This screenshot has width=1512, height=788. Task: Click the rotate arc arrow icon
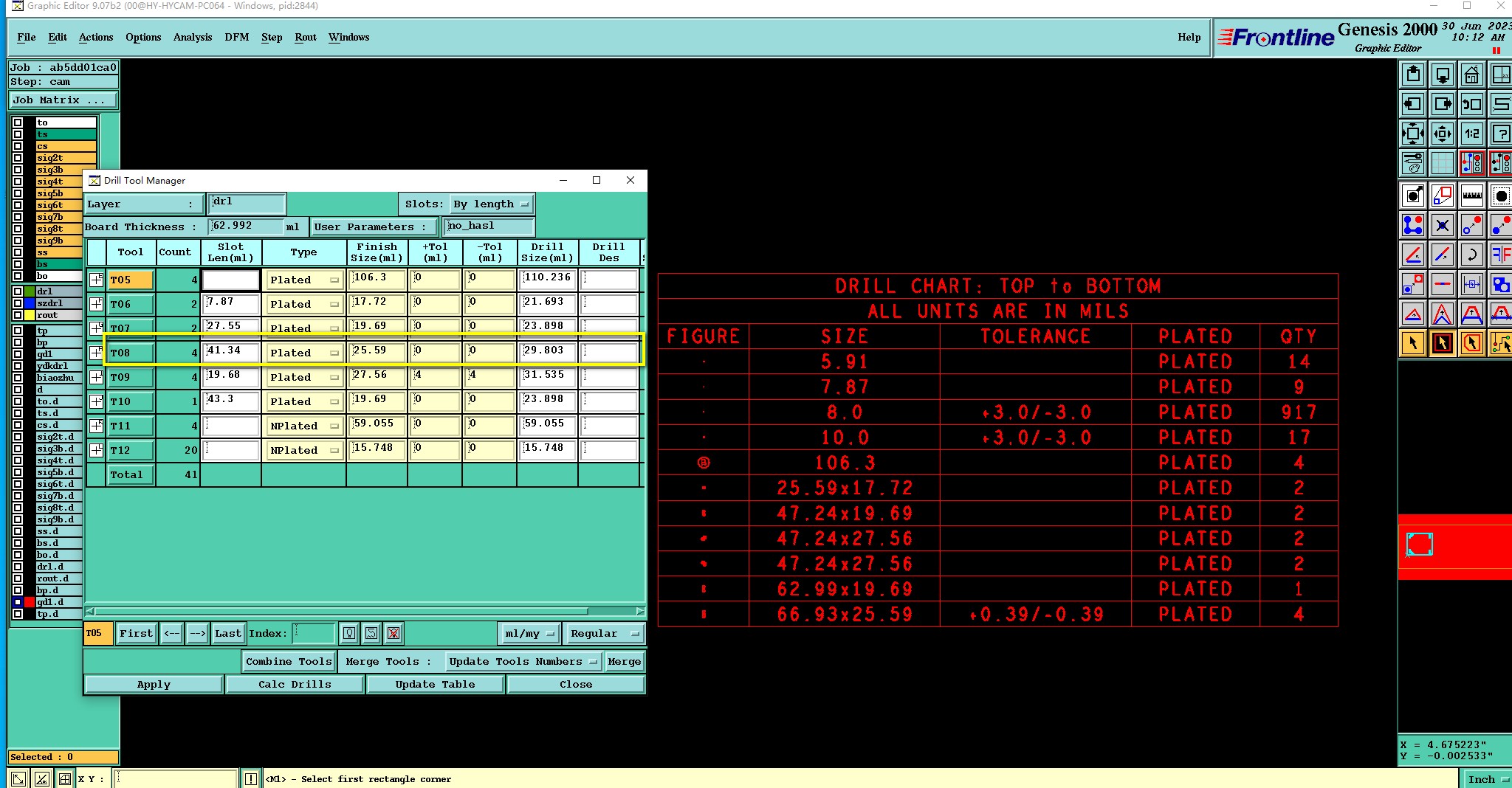[x=1471, y=255]
